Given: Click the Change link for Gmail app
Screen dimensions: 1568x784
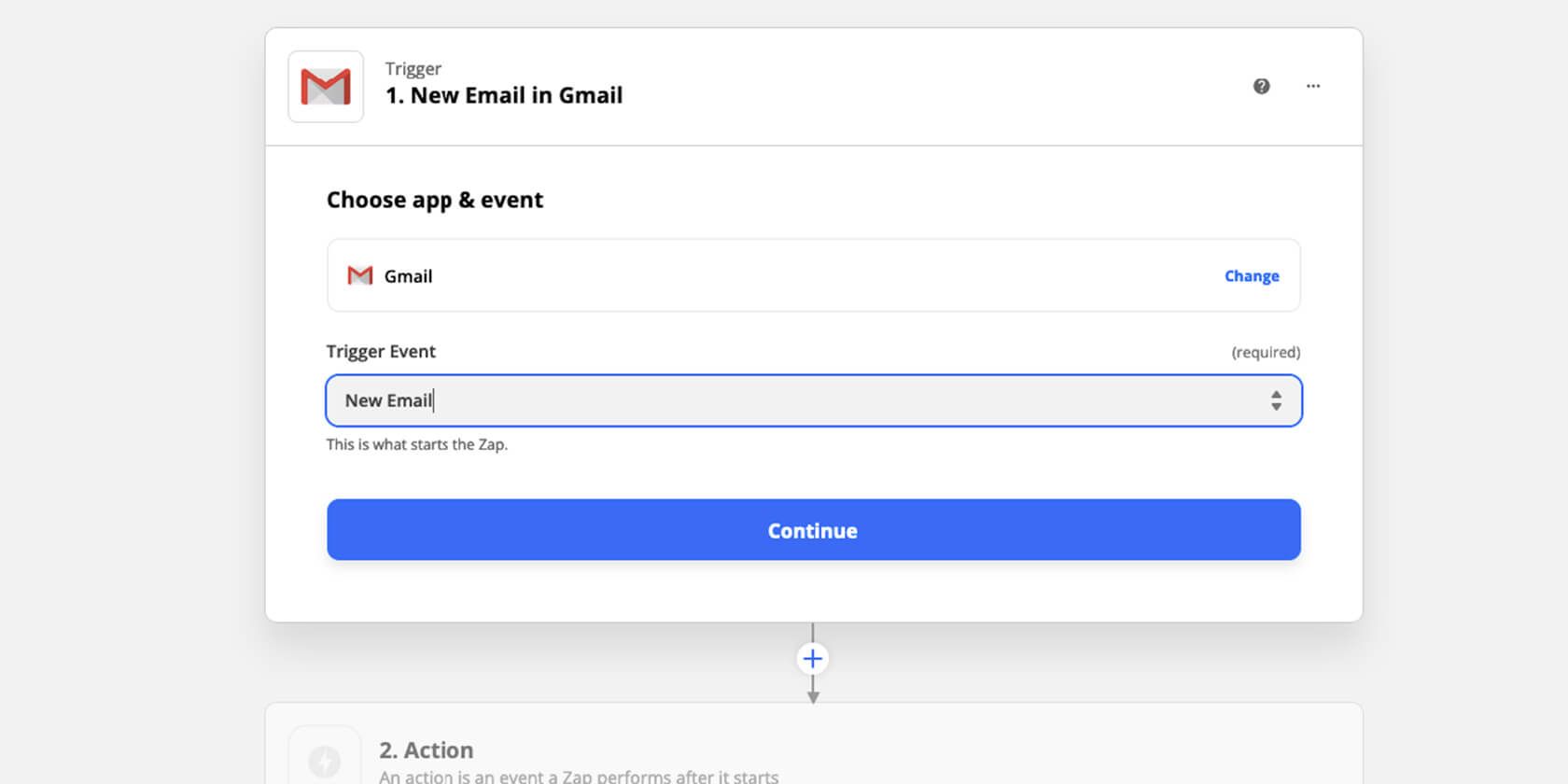Looking at the screenshot, I should pos(1252,276).
